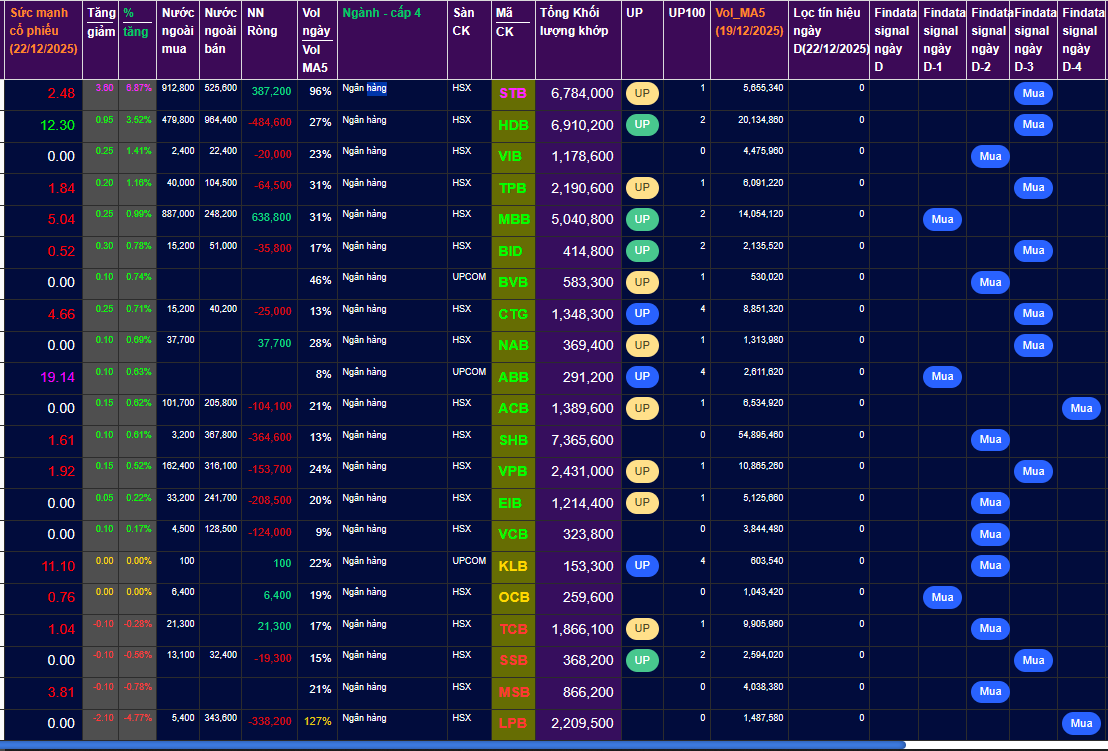This screenshot has width=1108, height=751.
Task: Click the yellow UP badge in TCB row
Action: click(642, 628)
